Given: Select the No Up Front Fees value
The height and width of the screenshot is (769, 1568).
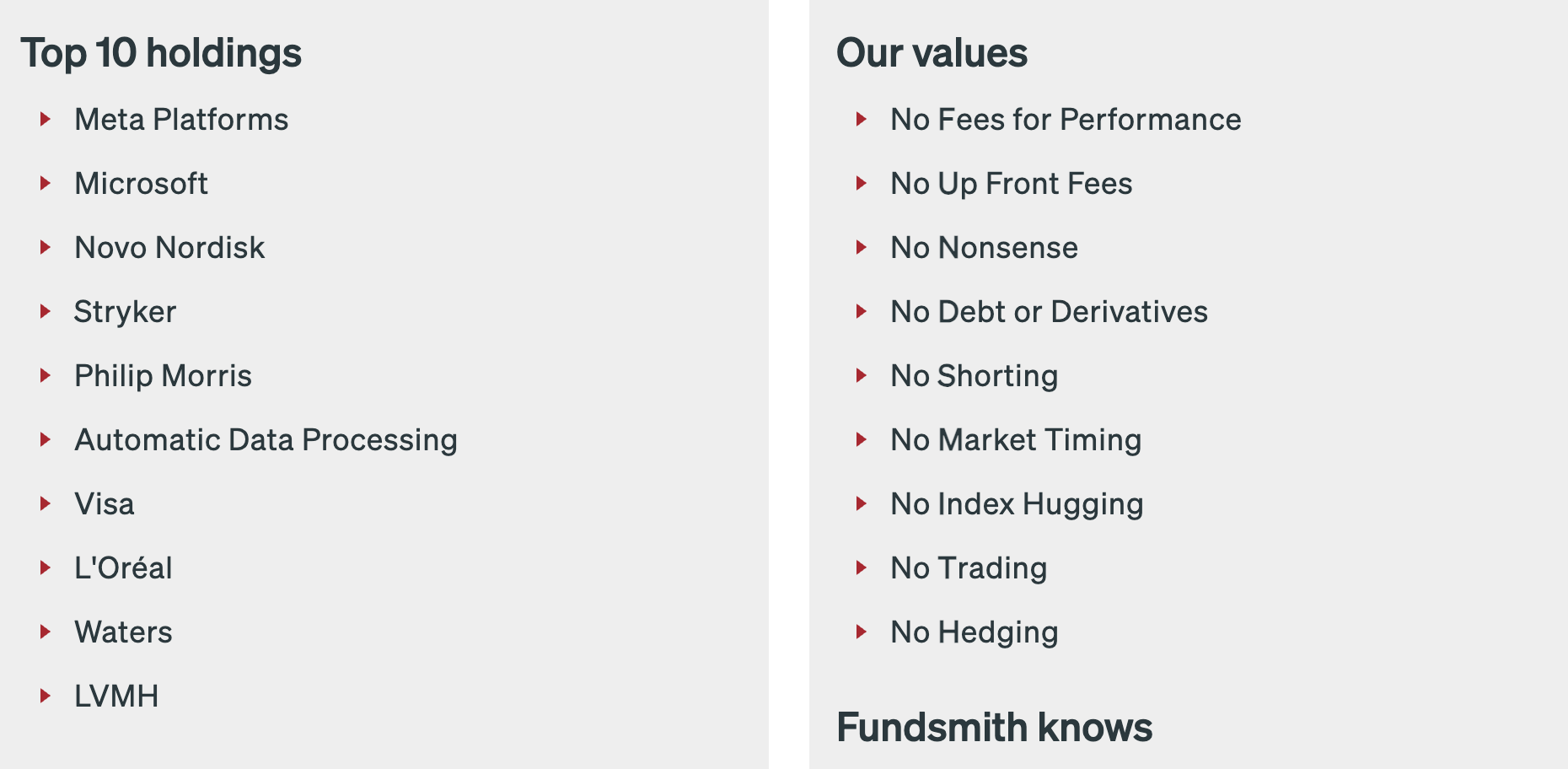Looking at the screenshot, I should tap(1011, 184).
